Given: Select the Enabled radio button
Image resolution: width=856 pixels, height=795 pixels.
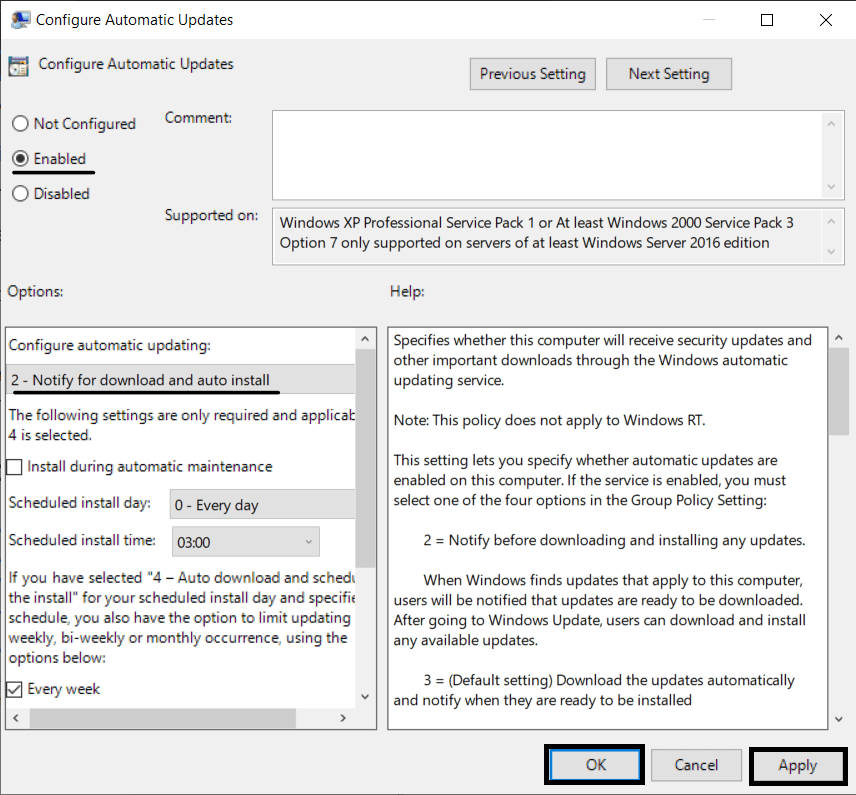Looking at the screenshot, I should click(x=20, y=158).
